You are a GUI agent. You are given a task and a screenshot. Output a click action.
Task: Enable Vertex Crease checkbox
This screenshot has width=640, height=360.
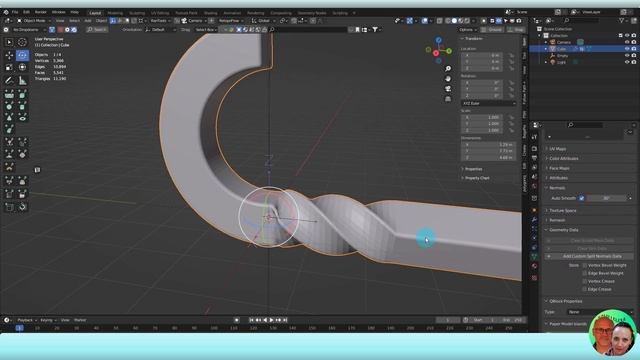(584, 281)
